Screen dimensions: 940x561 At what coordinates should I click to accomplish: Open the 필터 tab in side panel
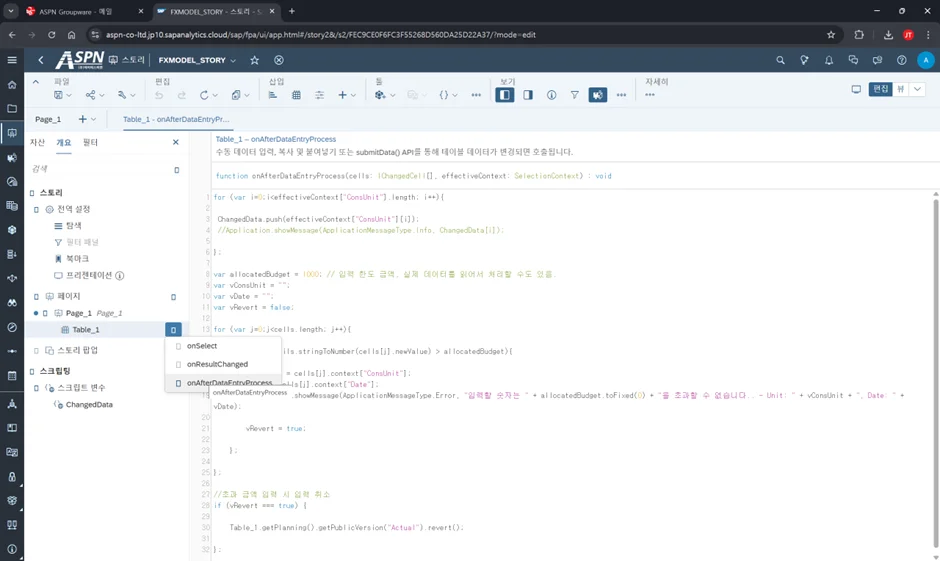coord(90,142)
